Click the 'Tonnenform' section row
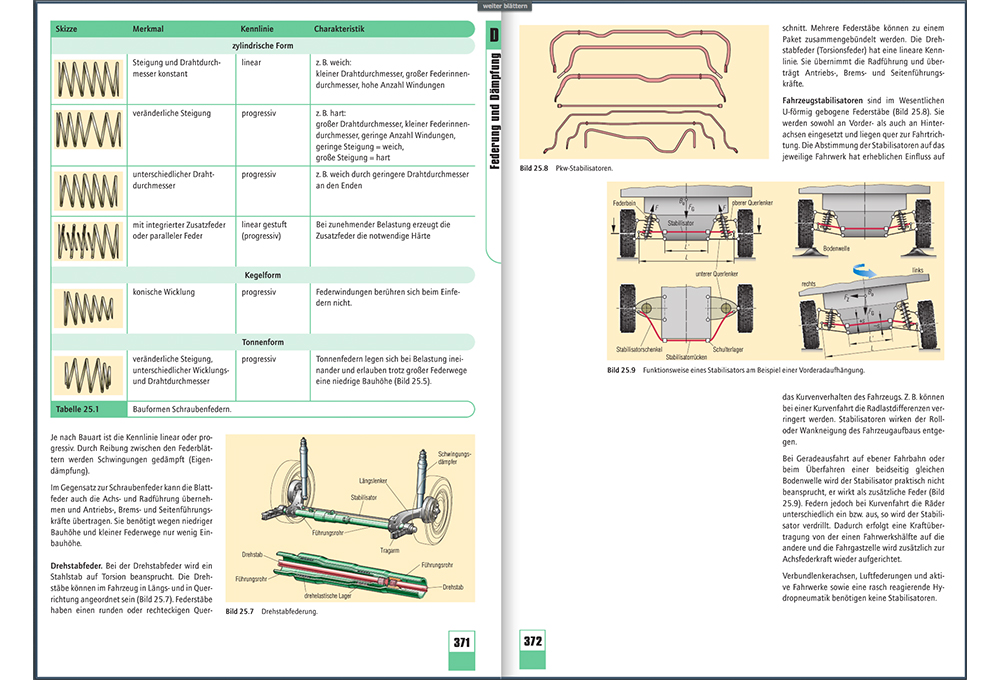 261,341
